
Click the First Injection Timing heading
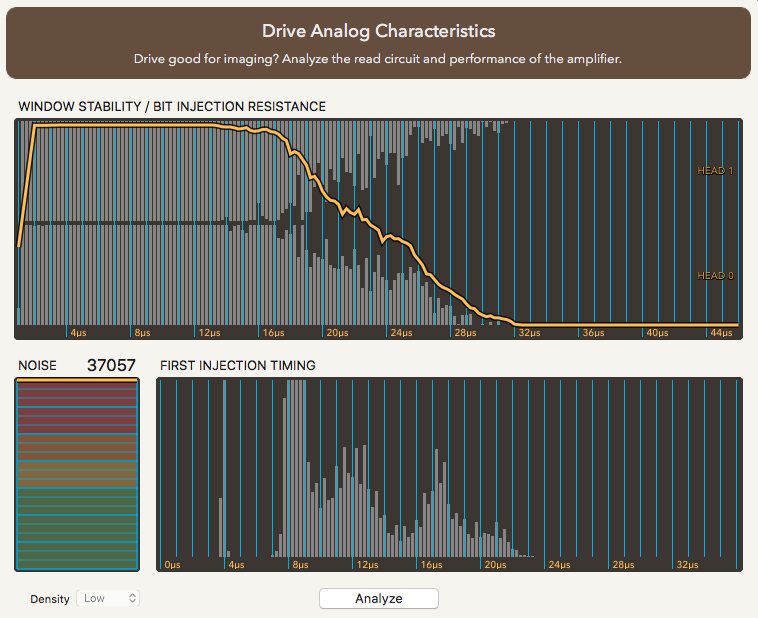(237, 366)
